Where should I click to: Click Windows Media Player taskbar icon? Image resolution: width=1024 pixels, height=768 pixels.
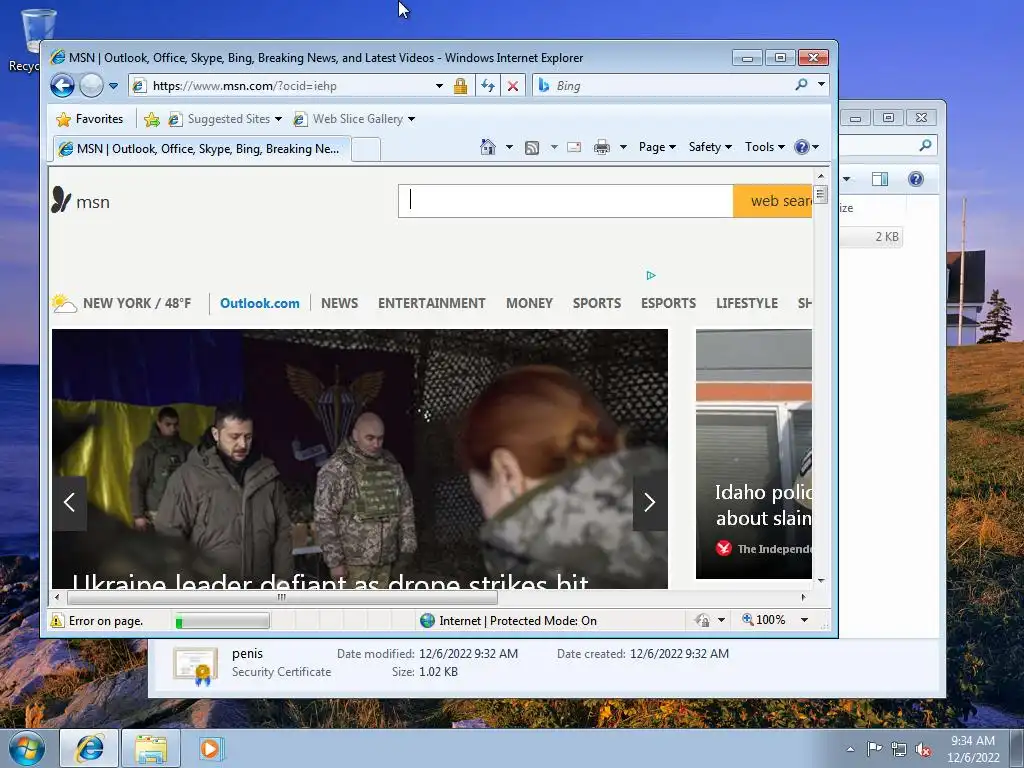click(210, 748)
